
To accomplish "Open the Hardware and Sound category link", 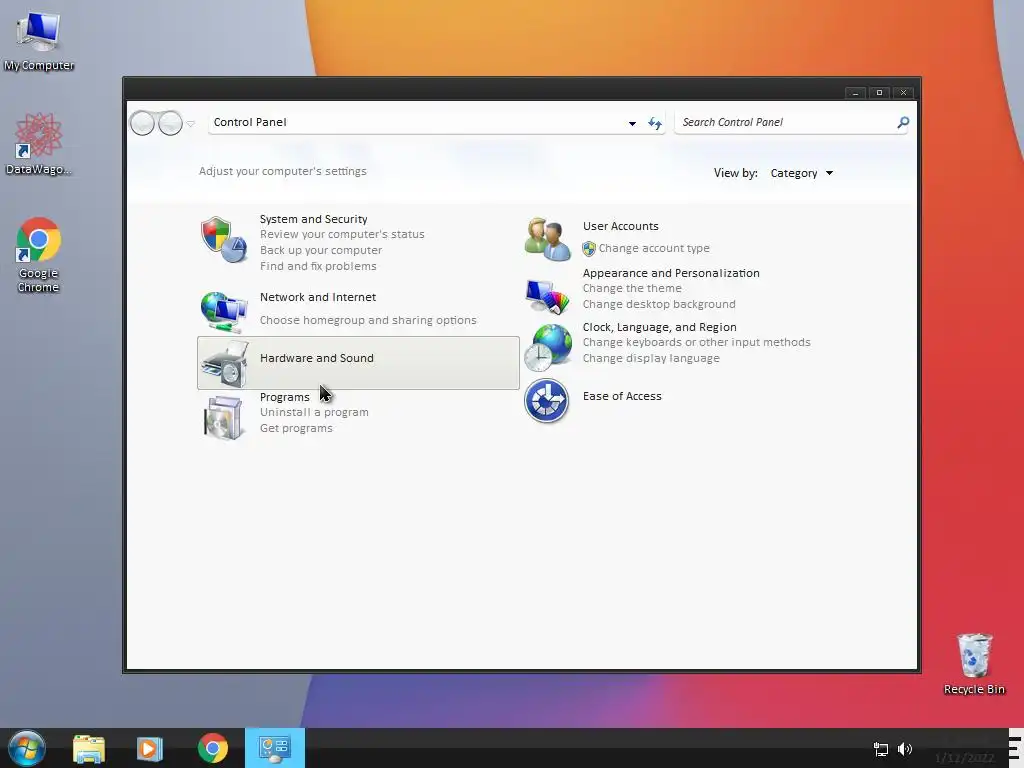I will (317, 358).
